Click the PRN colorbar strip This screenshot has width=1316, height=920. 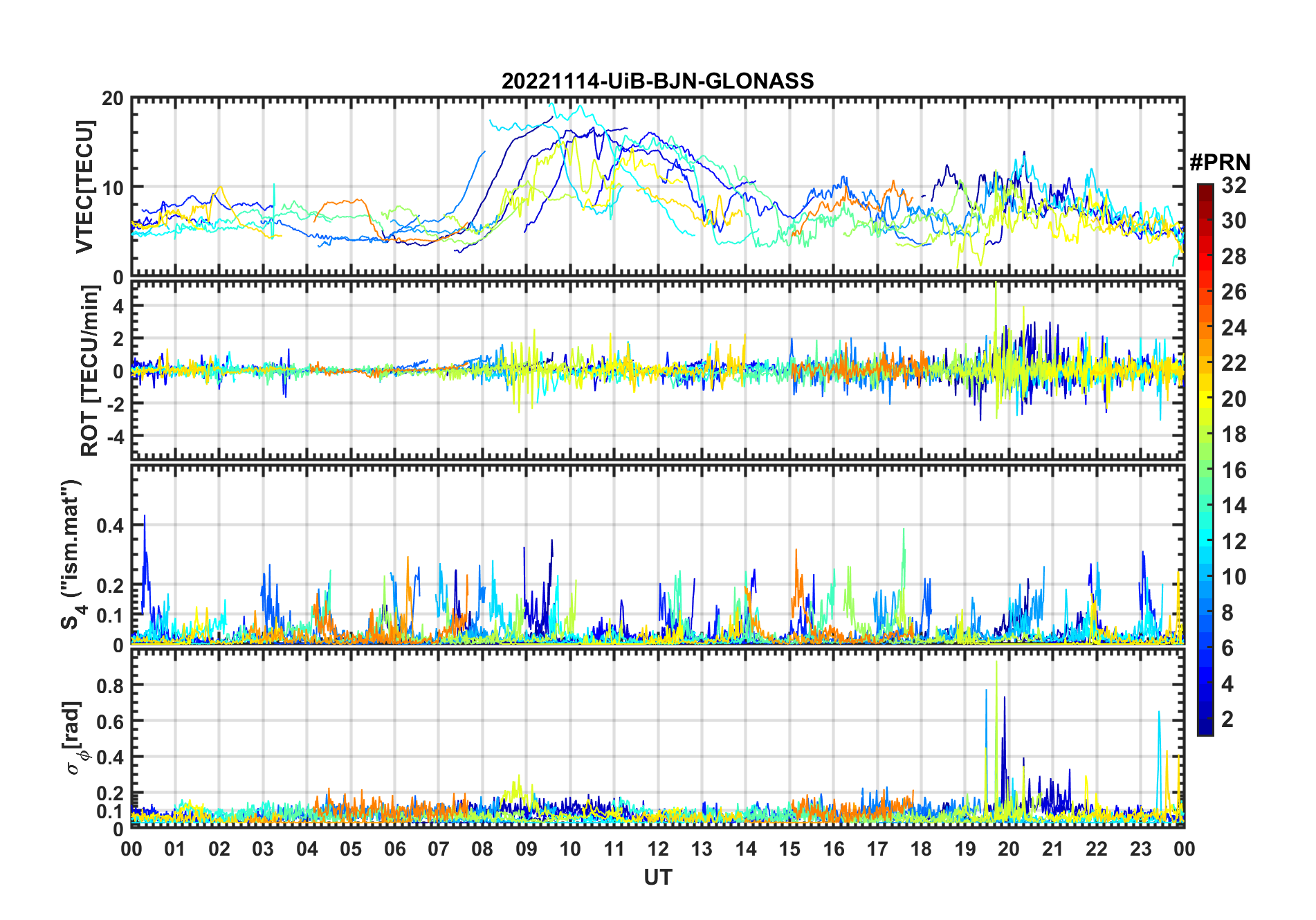click(x=1205, y=459)
